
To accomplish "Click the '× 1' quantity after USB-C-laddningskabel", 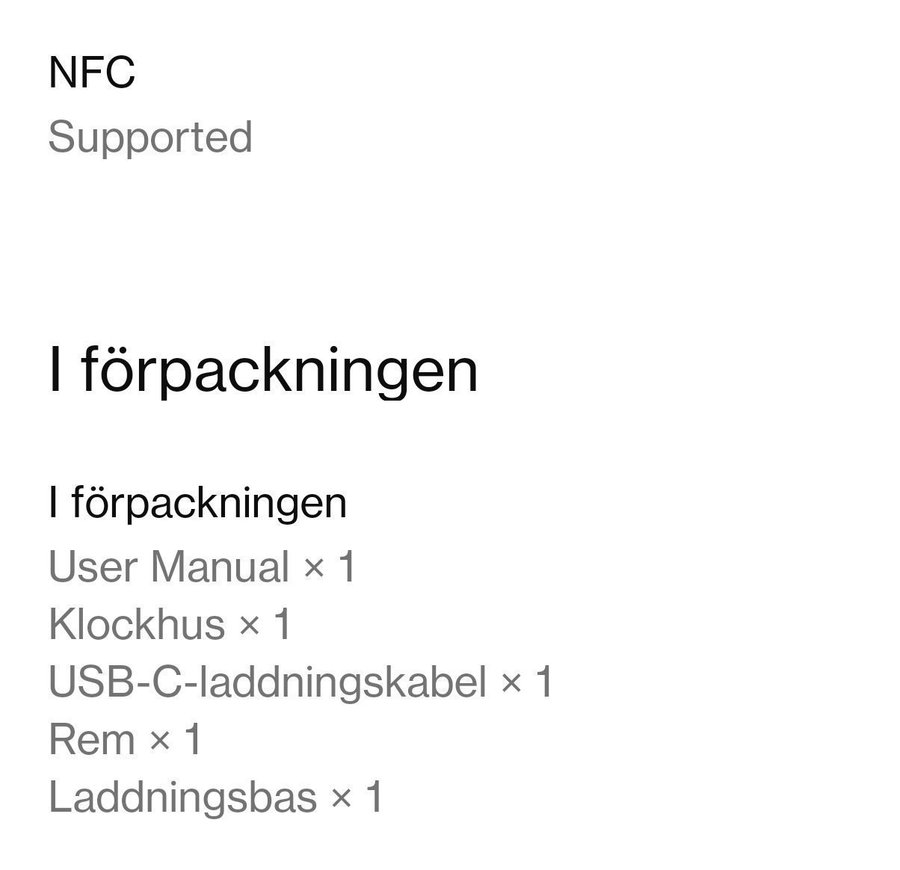I will click(x=526, y=683).
